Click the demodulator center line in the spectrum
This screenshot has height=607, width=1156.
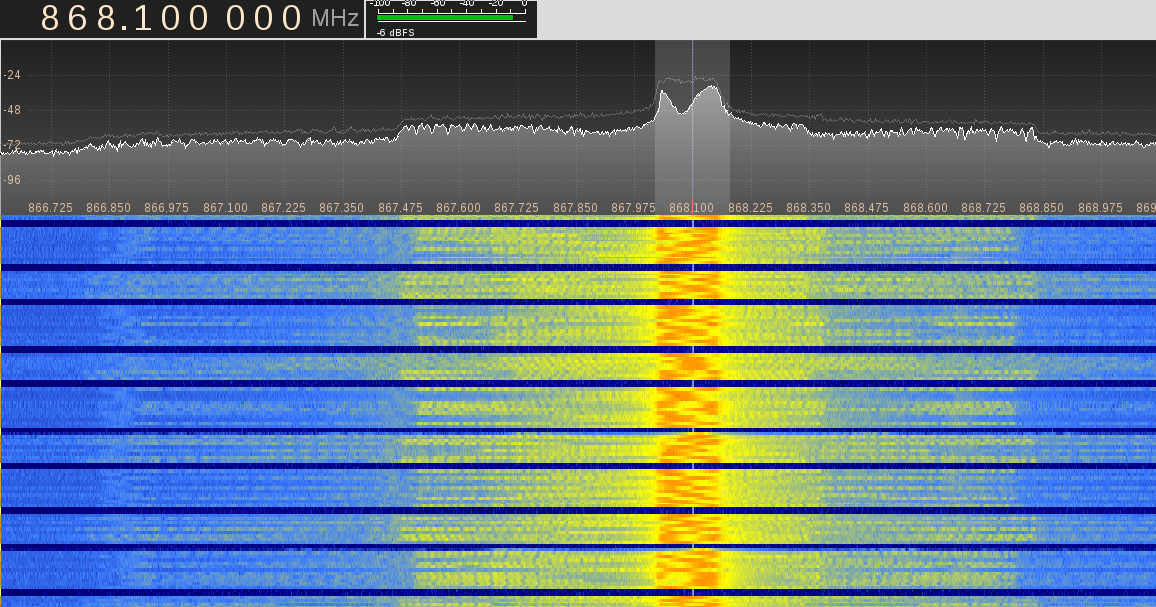(692, 120)
